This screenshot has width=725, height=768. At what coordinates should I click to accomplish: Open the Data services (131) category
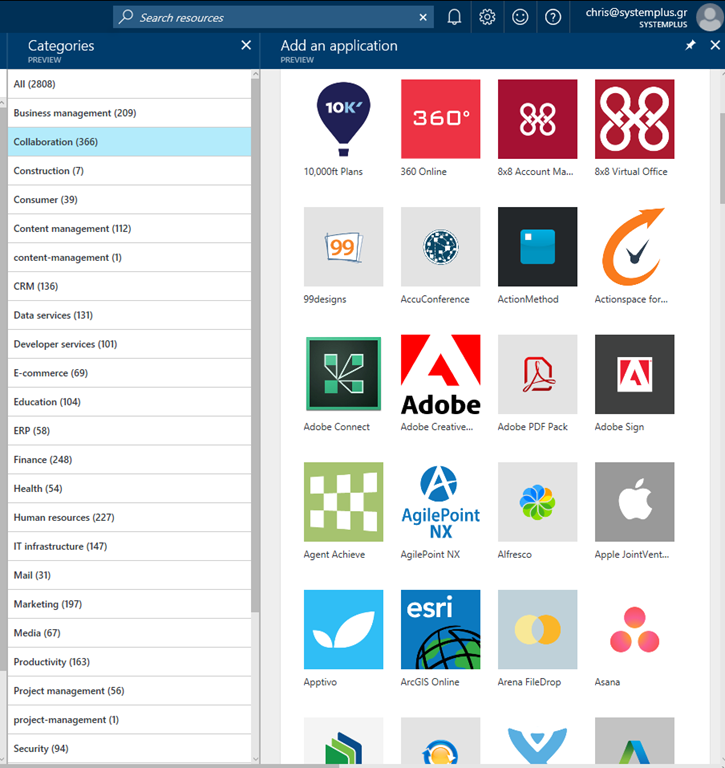coord(129,315)
